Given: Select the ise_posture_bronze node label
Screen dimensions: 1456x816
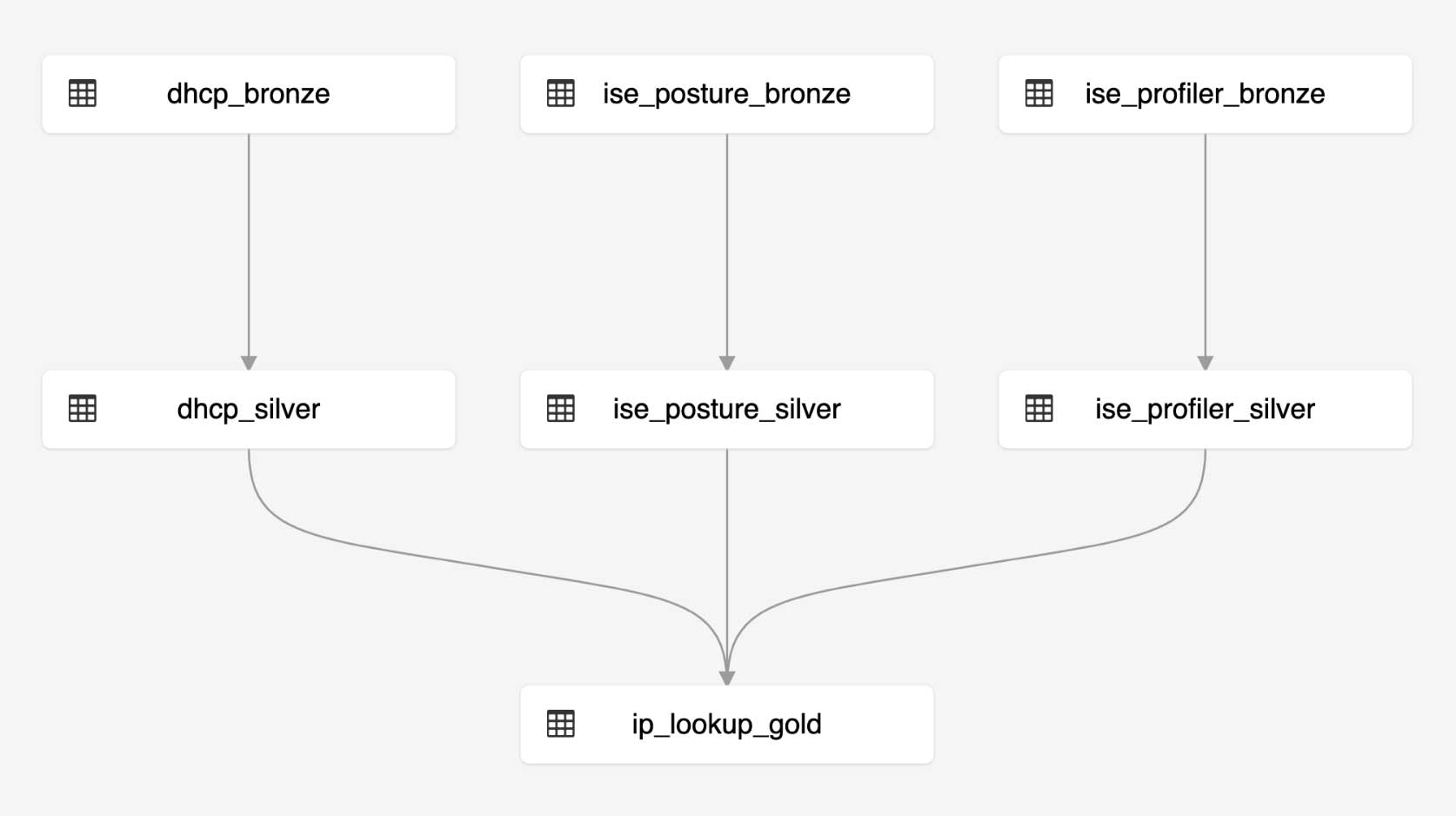Looking at the screenshot, I should point(726,94).
